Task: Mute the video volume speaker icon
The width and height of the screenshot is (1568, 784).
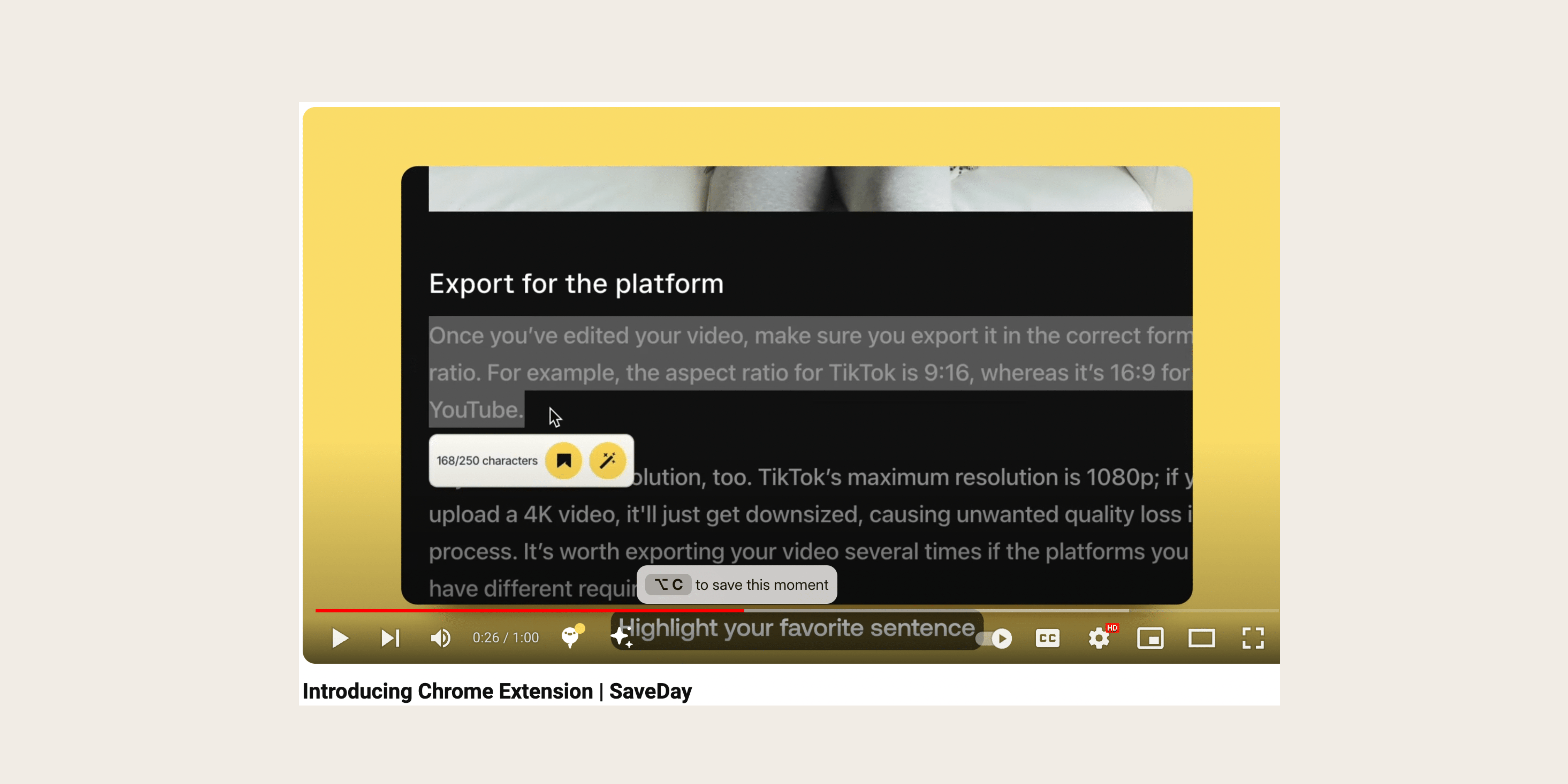Action: coord(441,638)
